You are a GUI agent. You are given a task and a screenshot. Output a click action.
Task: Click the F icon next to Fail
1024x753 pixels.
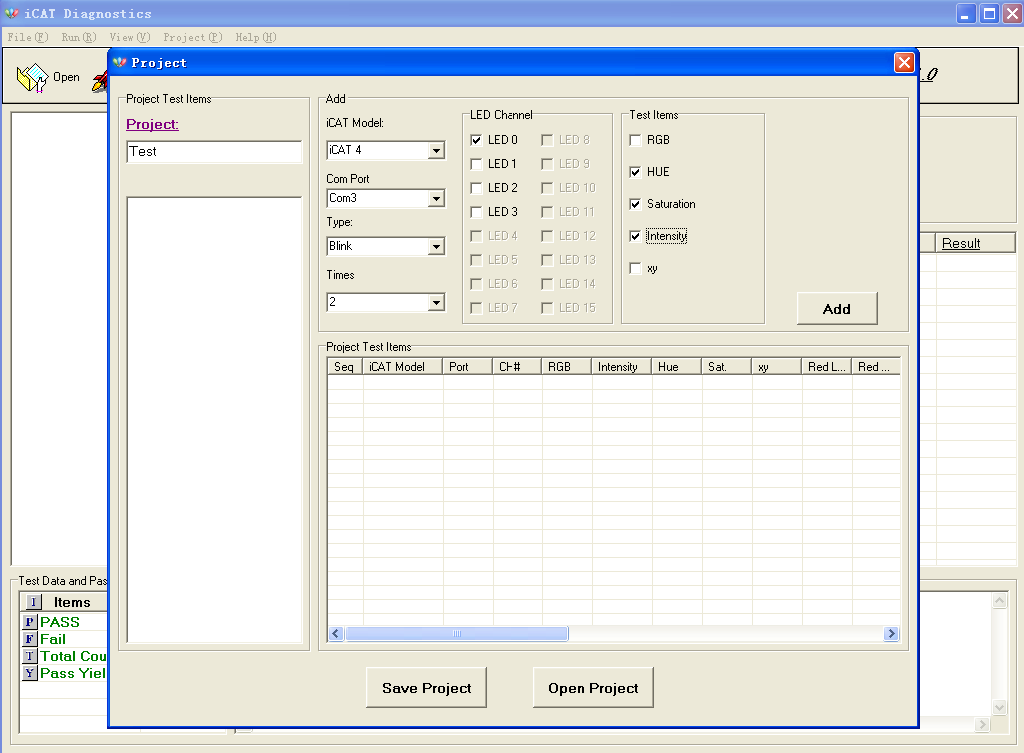(29, 639)
